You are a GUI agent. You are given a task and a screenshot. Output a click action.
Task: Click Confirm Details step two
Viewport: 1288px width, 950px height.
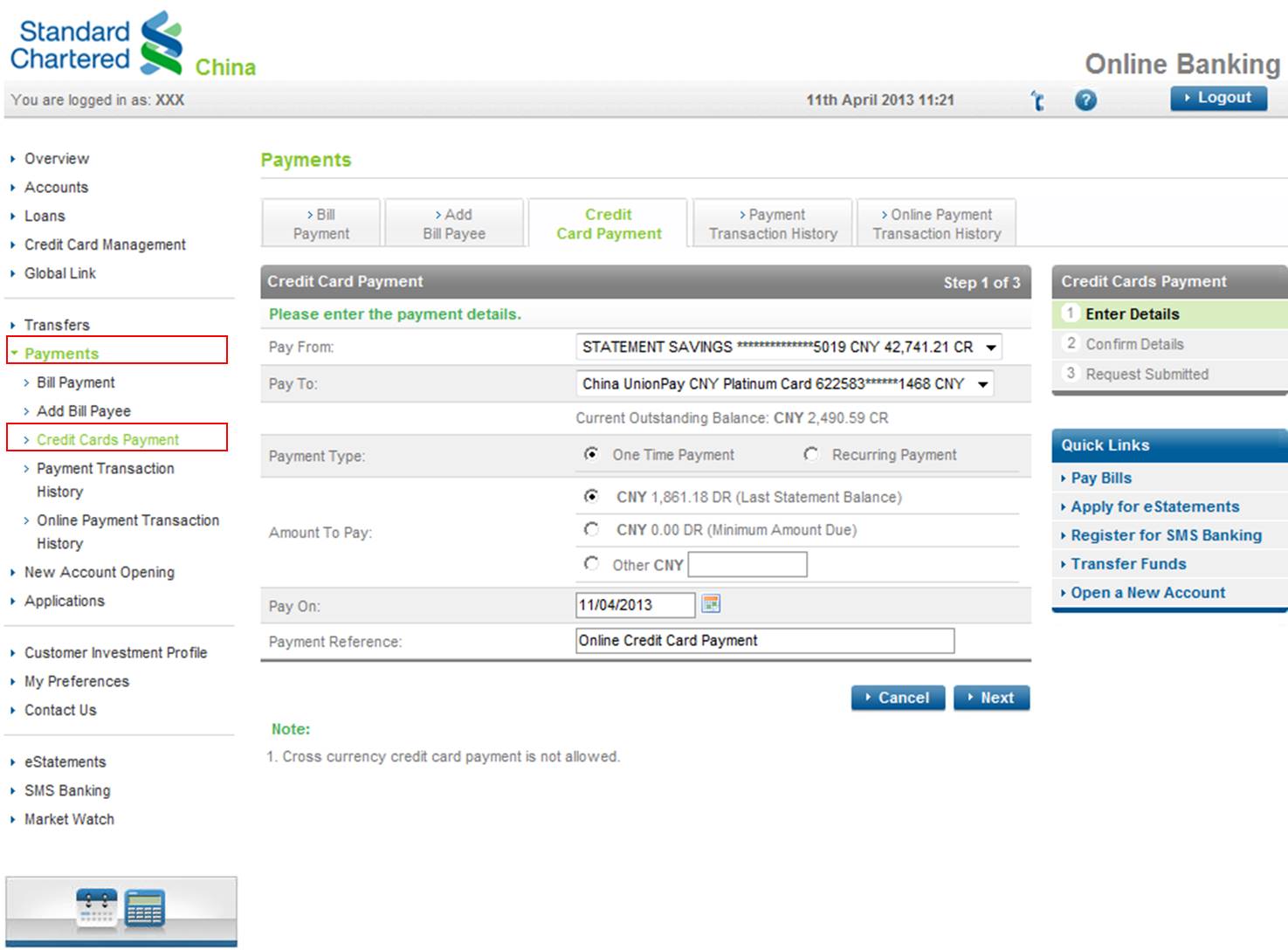point(1169,344)
